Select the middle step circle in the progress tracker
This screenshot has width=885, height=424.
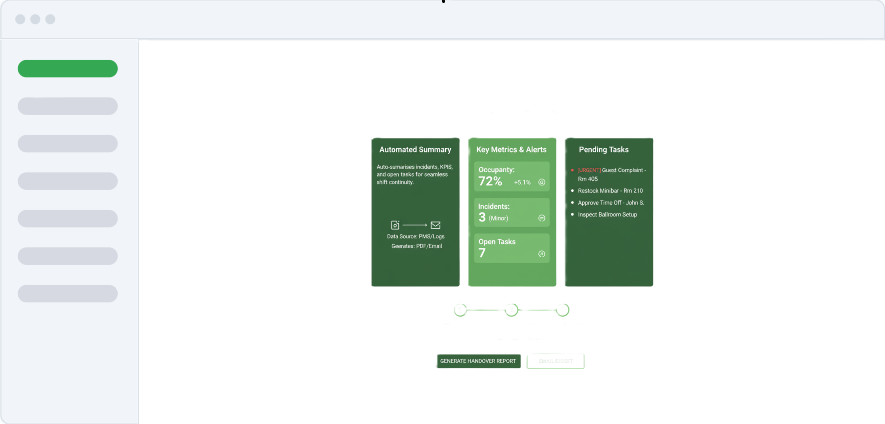point(511,310)
